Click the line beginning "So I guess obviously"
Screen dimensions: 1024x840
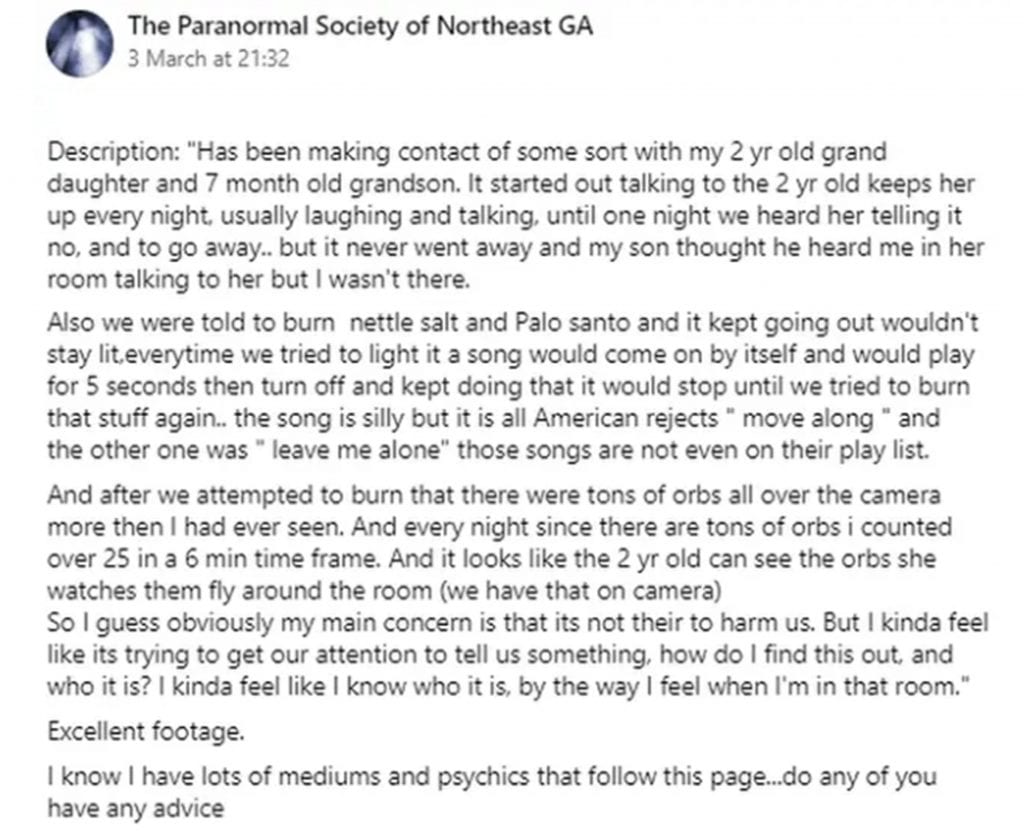(518, 622)
